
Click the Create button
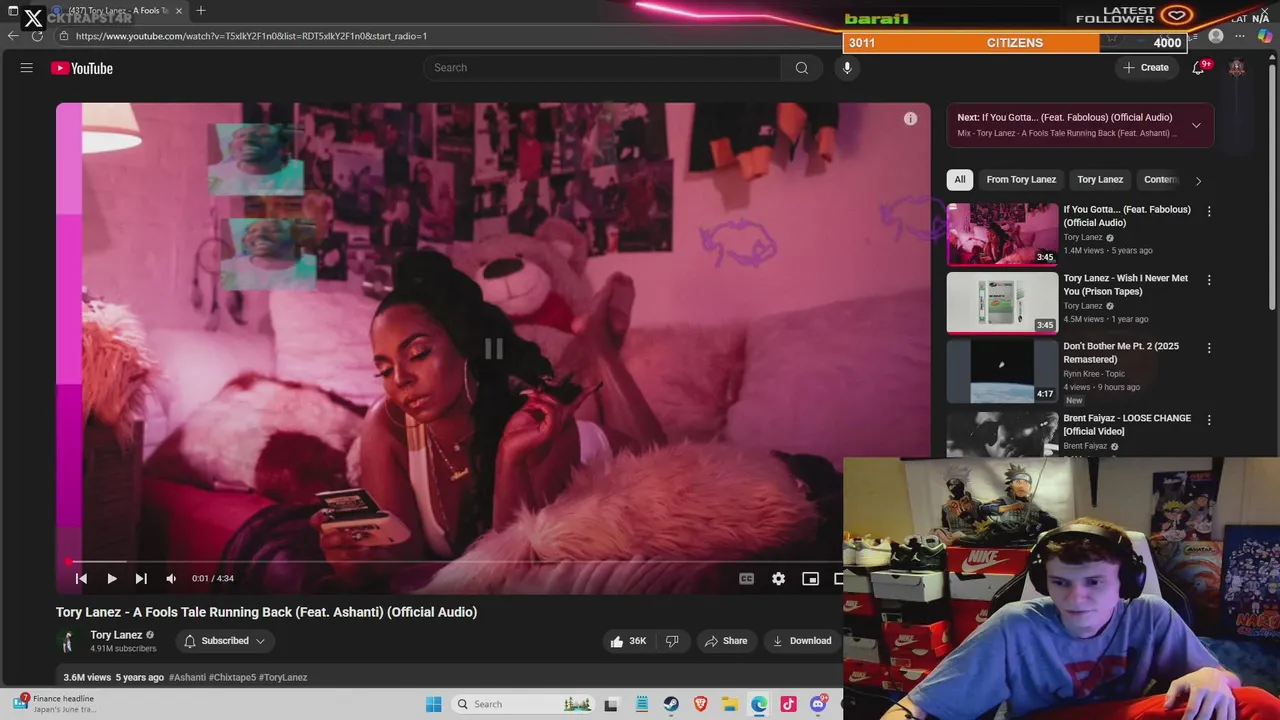click(x=1145, y=68)
